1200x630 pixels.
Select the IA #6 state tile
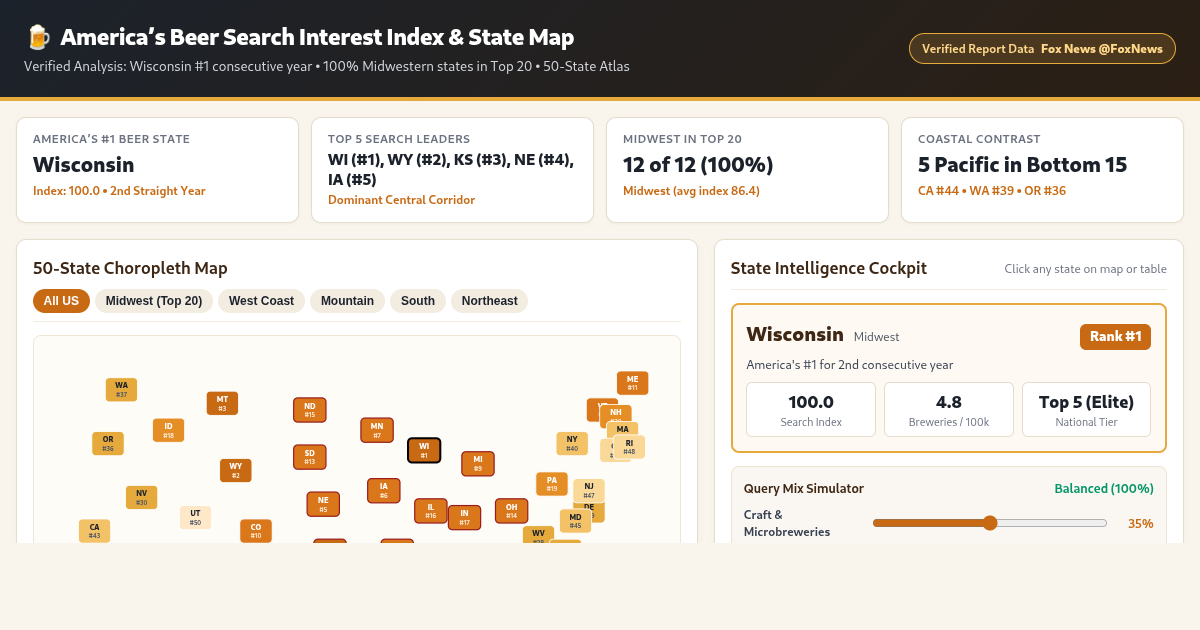pos(384,490)
